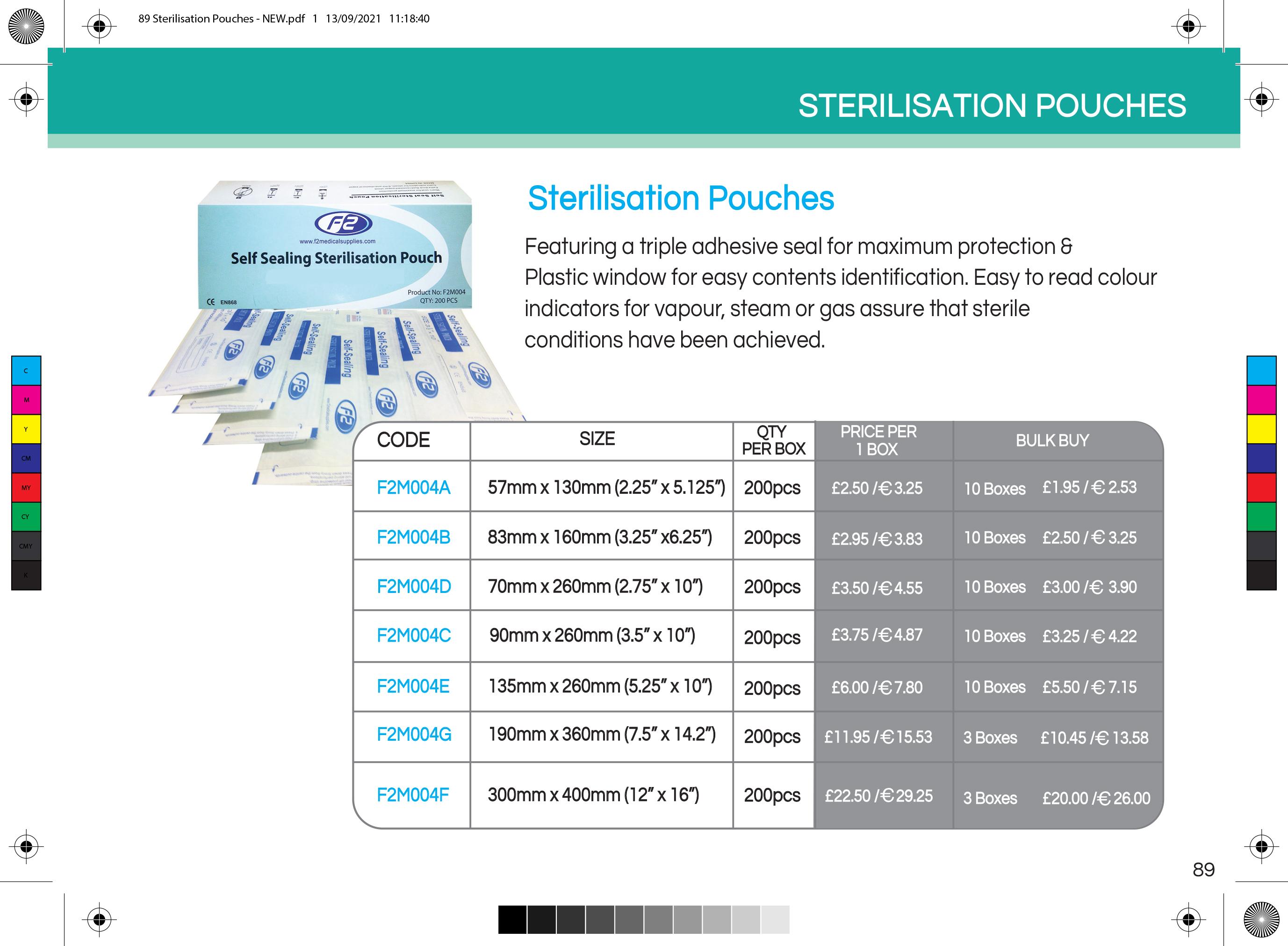The image size is (1288, 946).
Task: Click the top-left registration crosshair mark
Action: tap(99, 26)
